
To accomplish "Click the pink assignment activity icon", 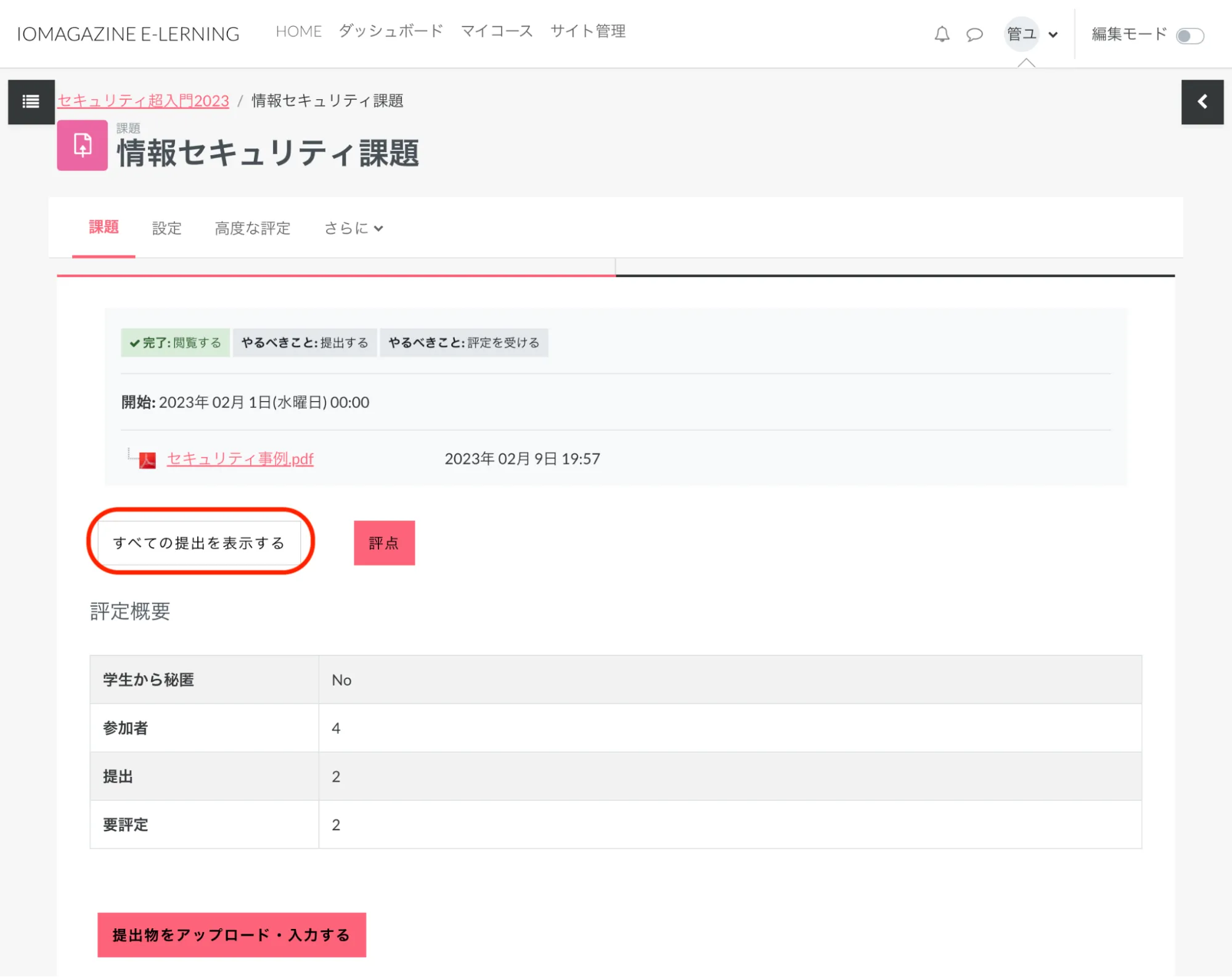I will [x=82, y=145].
